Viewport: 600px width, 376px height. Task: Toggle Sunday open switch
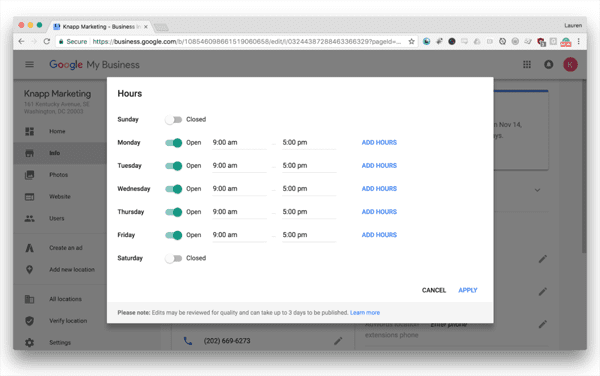coord(173,120)
